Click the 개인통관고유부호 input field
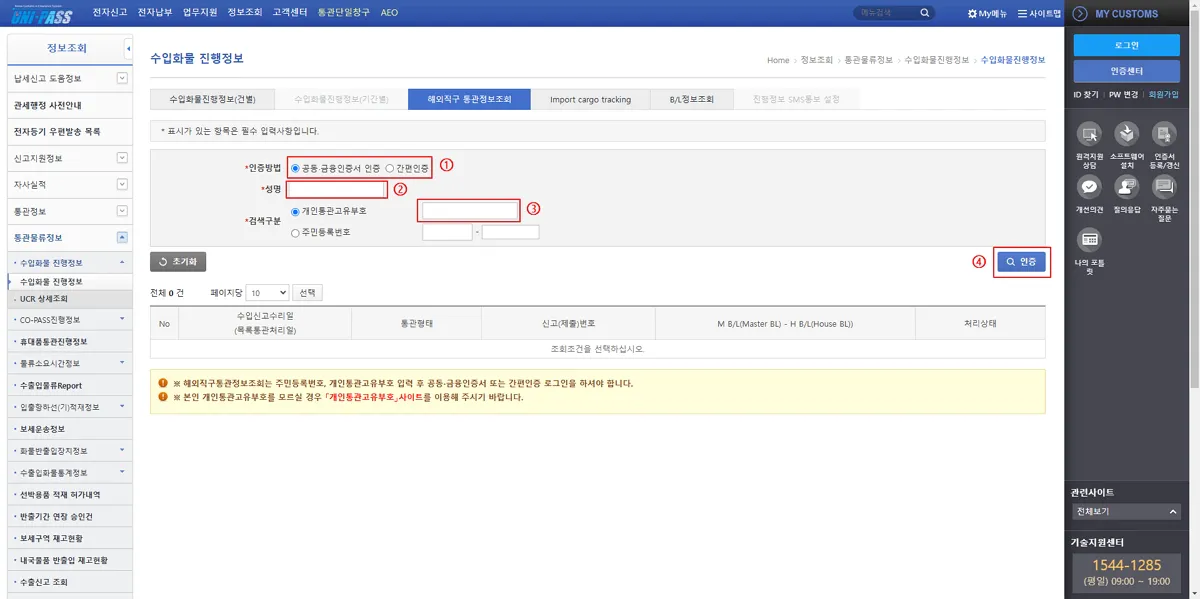This screenshot has height=599, width=1200. click(470, 210)
